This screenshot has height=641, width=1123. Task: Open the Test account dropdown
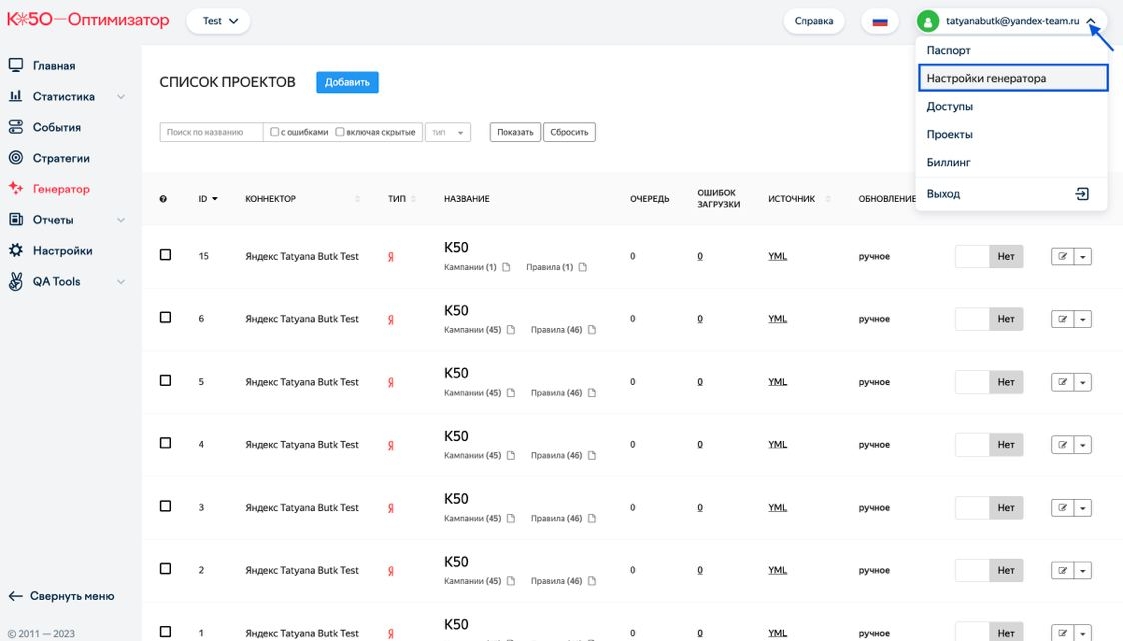[218, 21]
